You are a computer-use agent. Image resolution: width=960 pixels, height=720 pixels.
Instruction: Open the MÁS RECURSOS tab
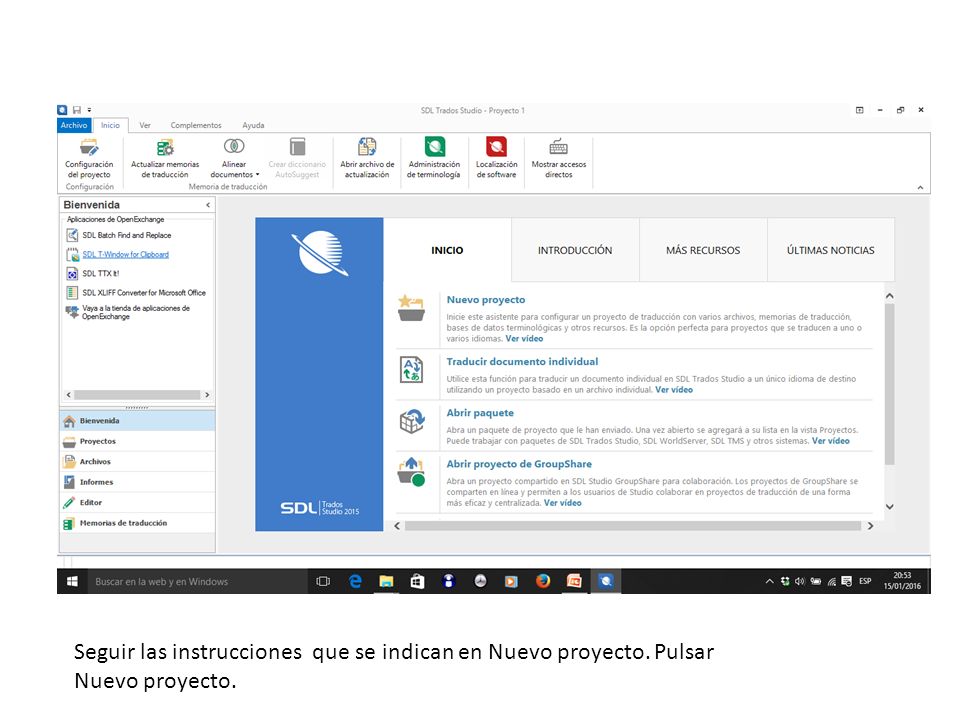(703, 250)
